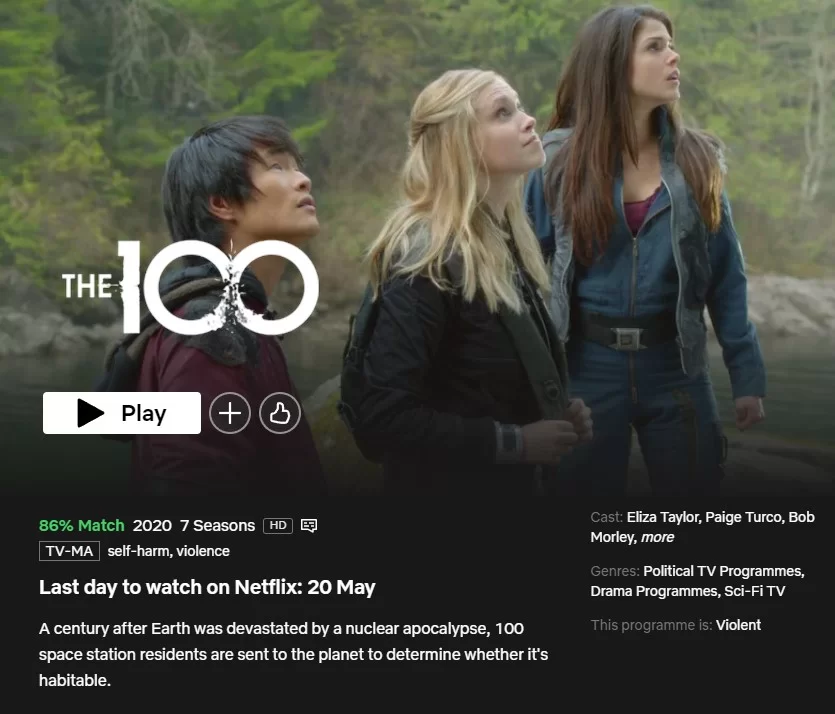Click the show synopsis text
The image size is (835, 714).
coord(293,654)
